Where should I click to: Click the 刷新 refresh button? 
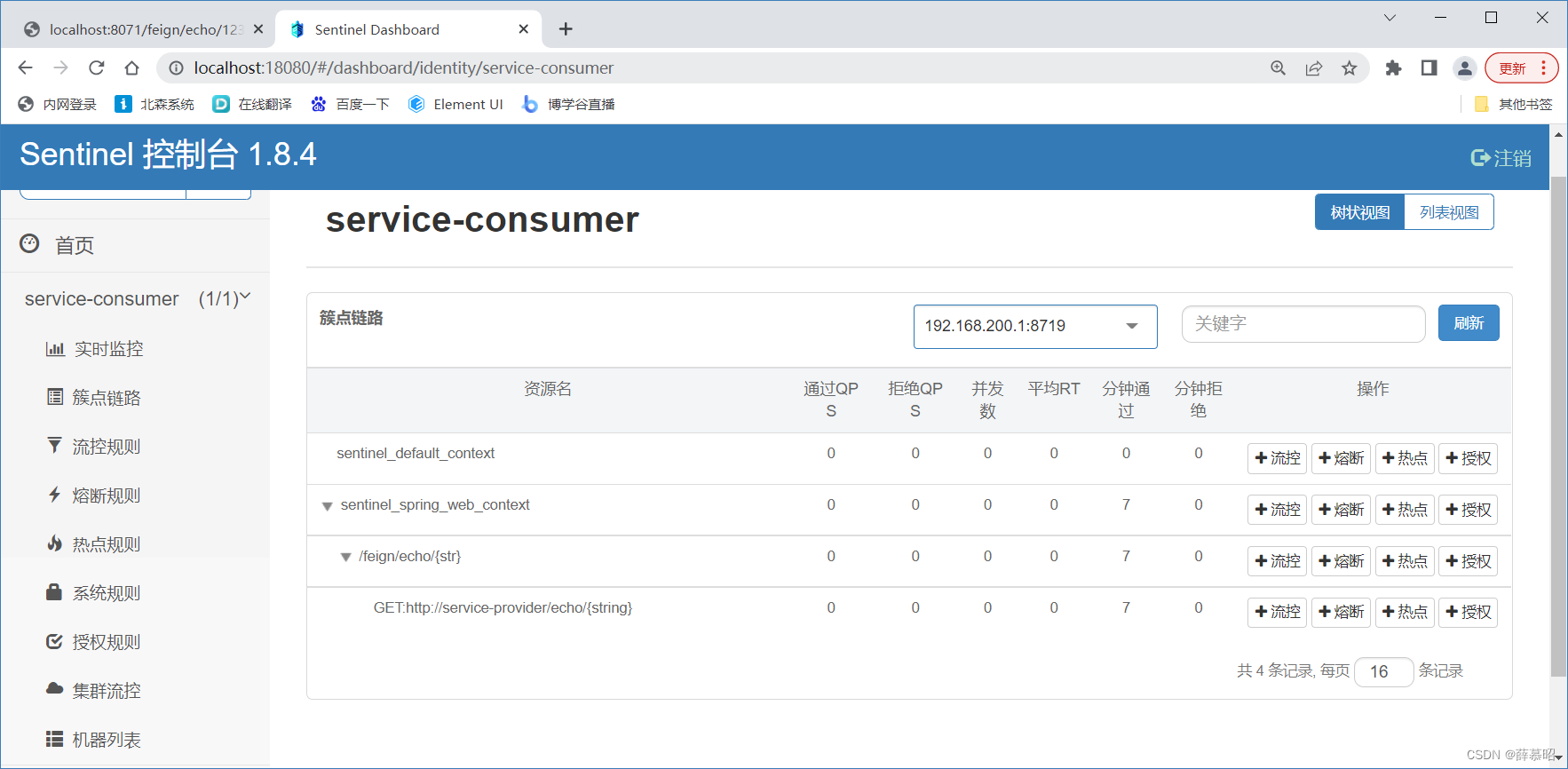1469,323
